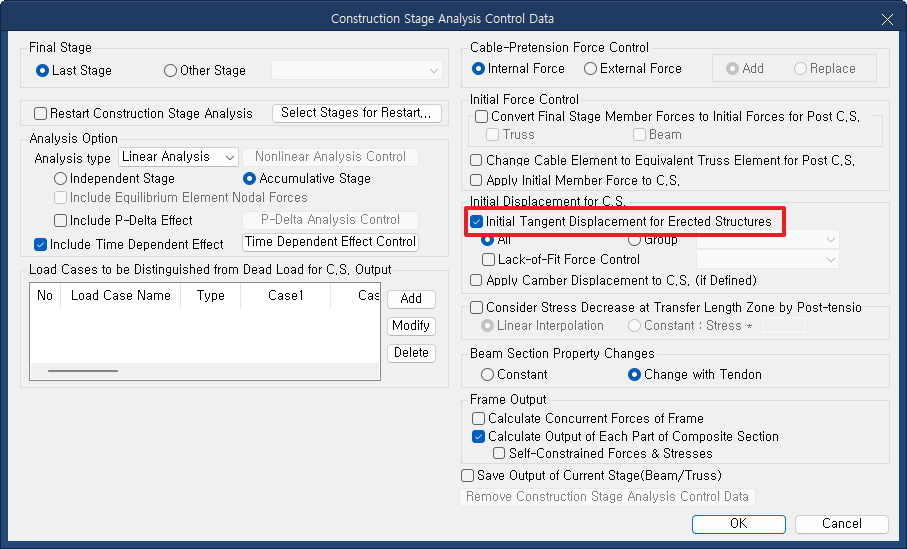This screenshot has height=549, width=907.
Task: Expand the Lack-of-Fit Force Control dropdown
Action: 768,260
